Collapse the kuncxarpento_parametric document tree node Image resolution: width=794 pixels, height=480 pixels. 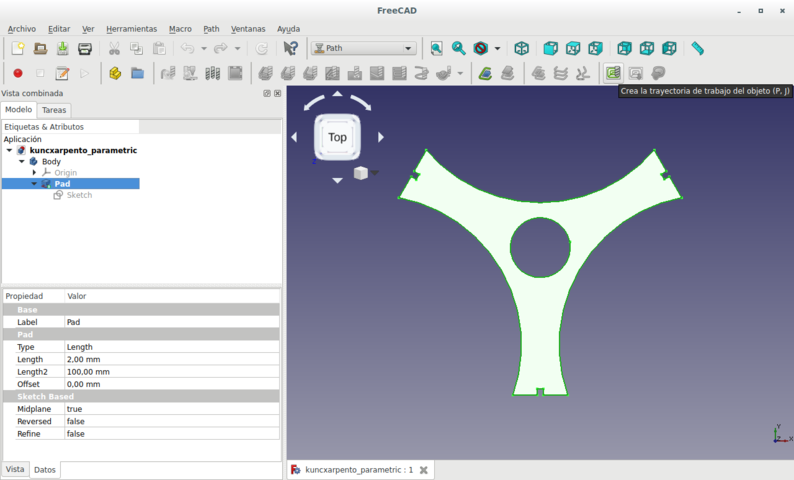9,150
